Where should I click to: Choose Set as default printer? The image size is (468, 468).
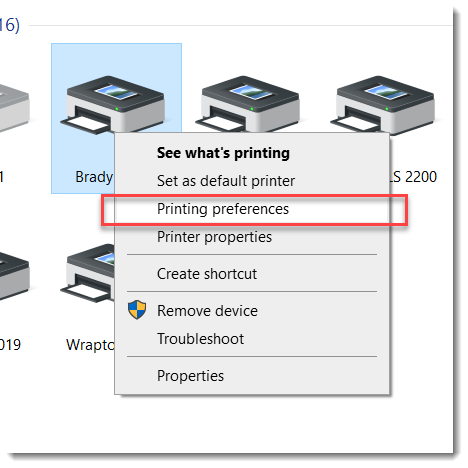click(226, 181)
